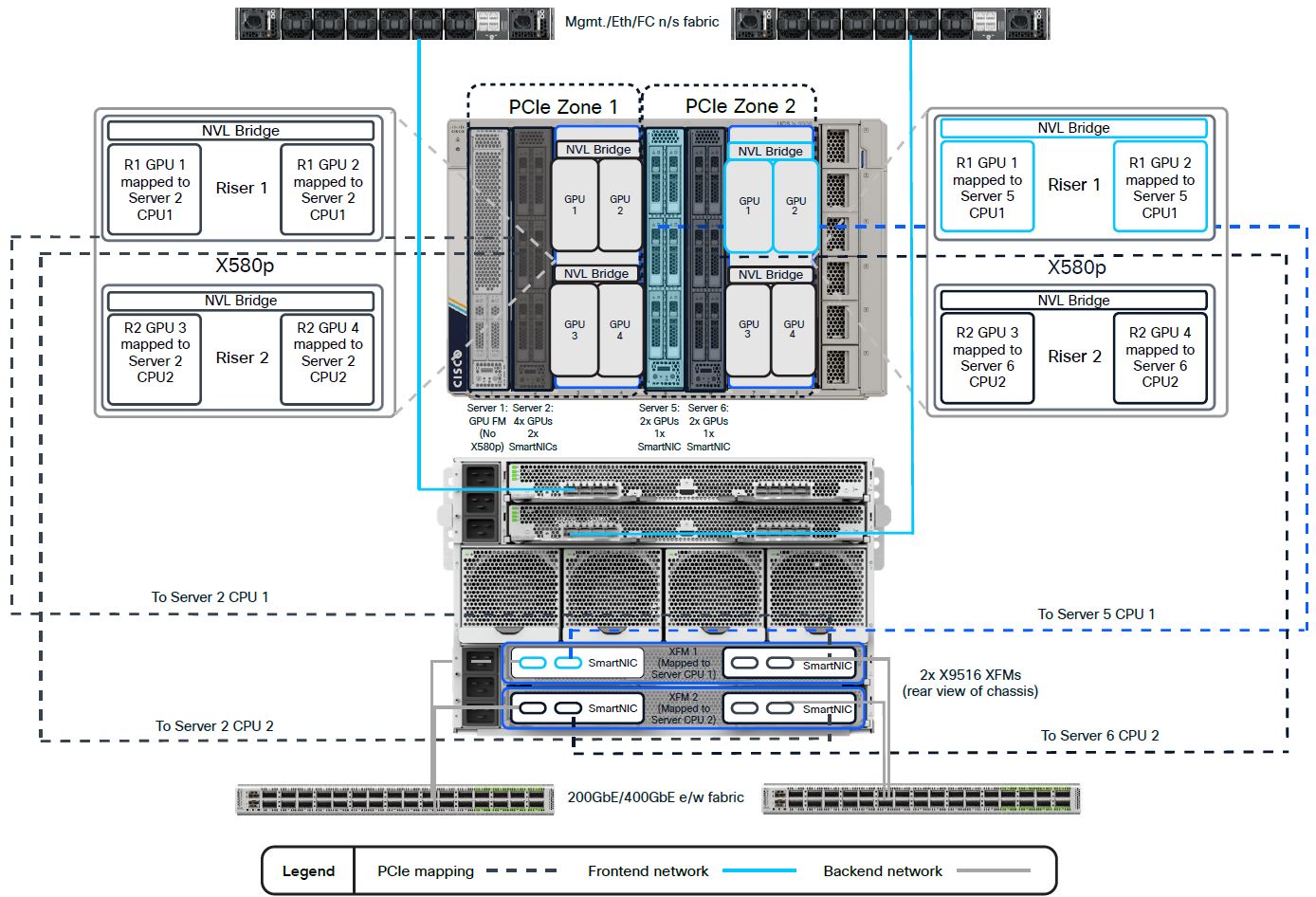Click the left SmartNIC on XFM 2
1316x897 pixels.
[x=576, y=708]
